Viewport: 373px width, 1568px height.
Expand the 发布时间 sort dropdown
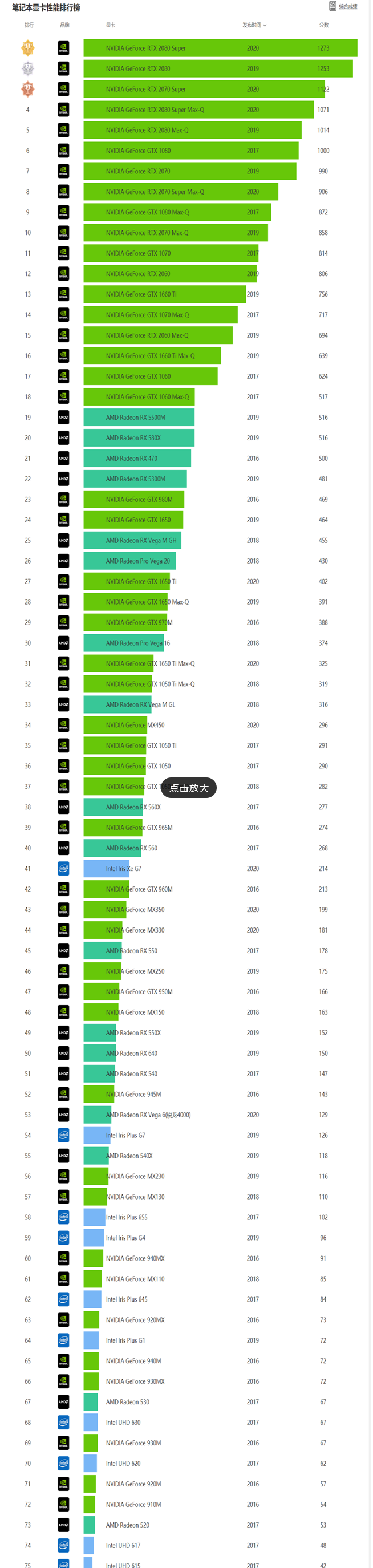pyautogui.click(x=254, y=25)
